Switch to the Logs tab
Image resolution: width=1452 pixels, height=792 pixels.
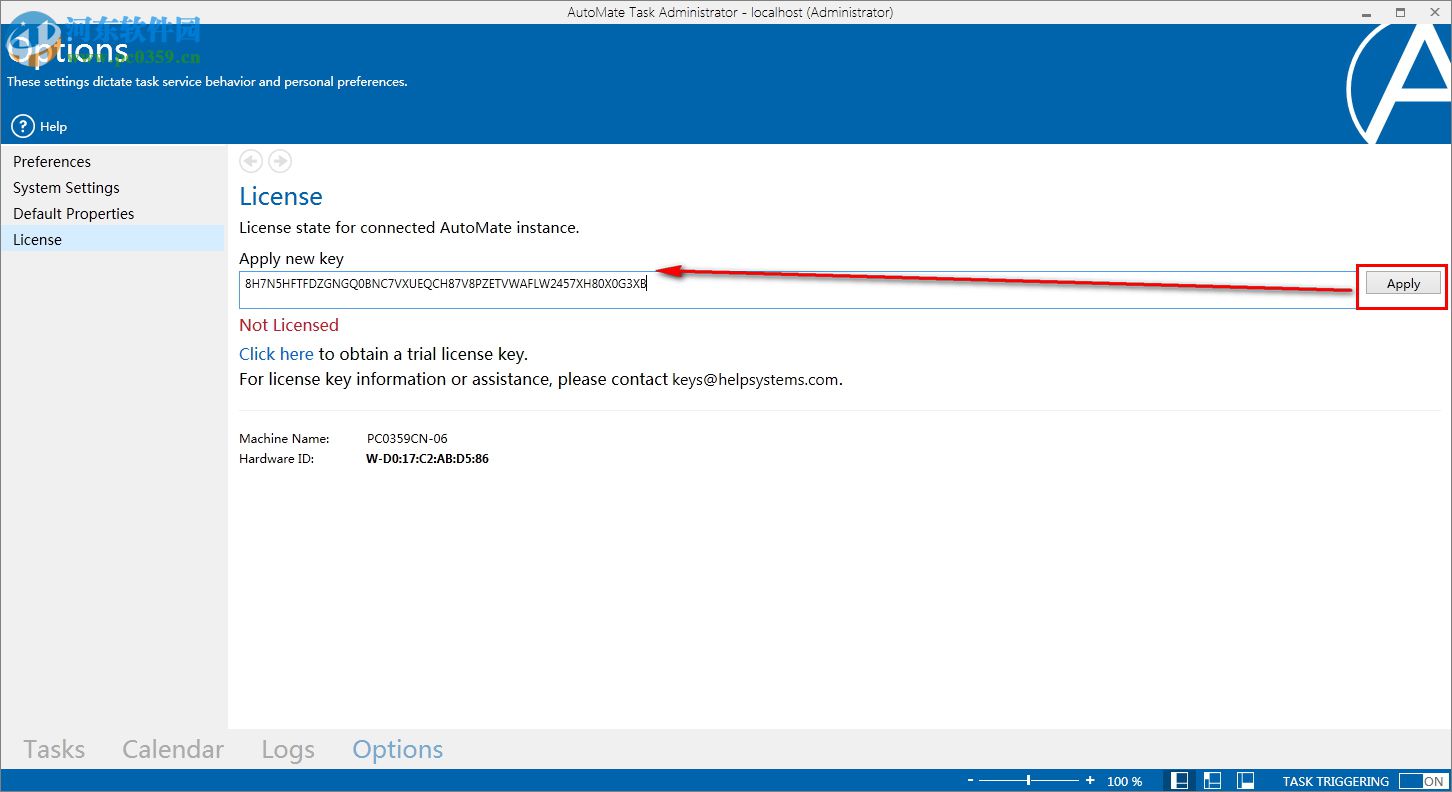(x=288, y=749)
